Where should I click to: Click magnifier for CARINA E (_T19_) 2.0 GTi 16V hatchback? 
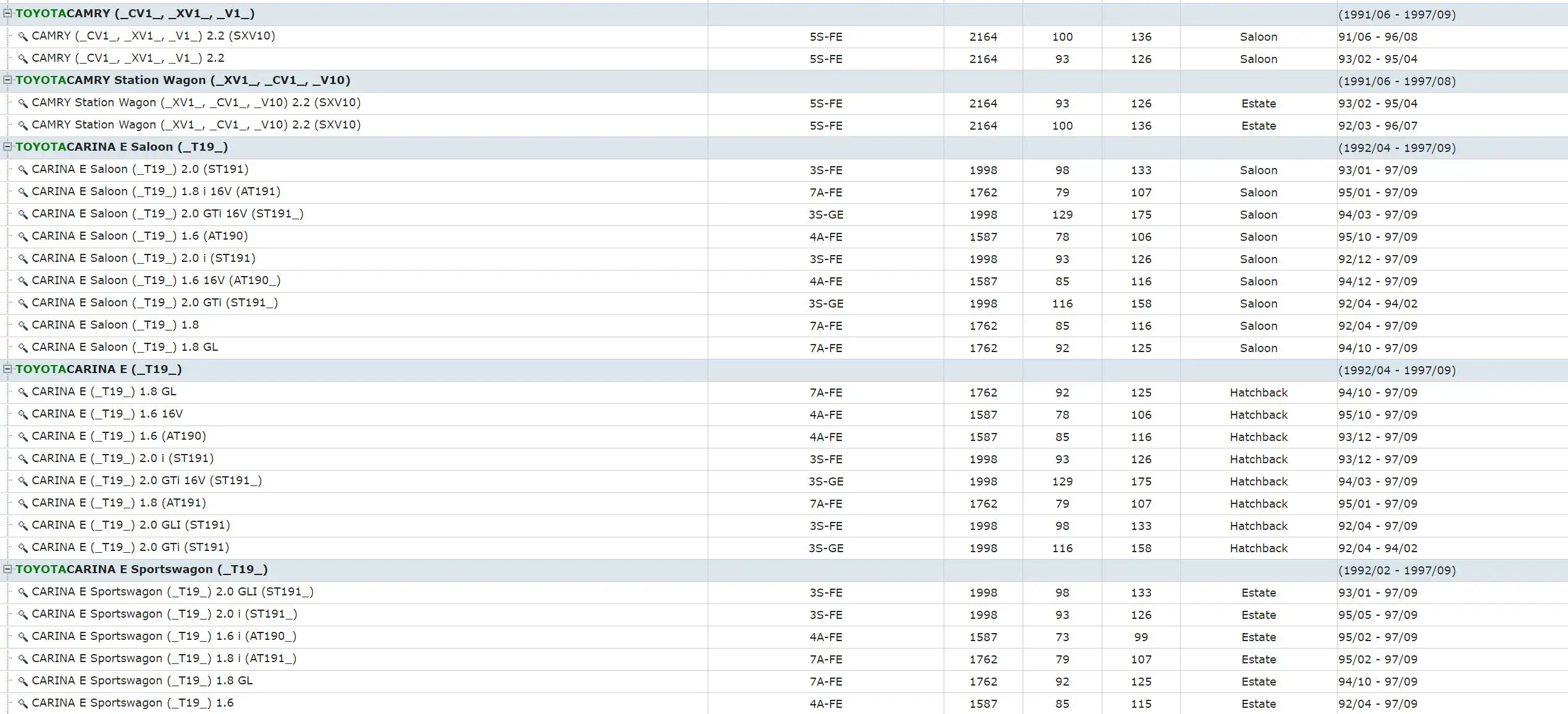click(23, 481)
